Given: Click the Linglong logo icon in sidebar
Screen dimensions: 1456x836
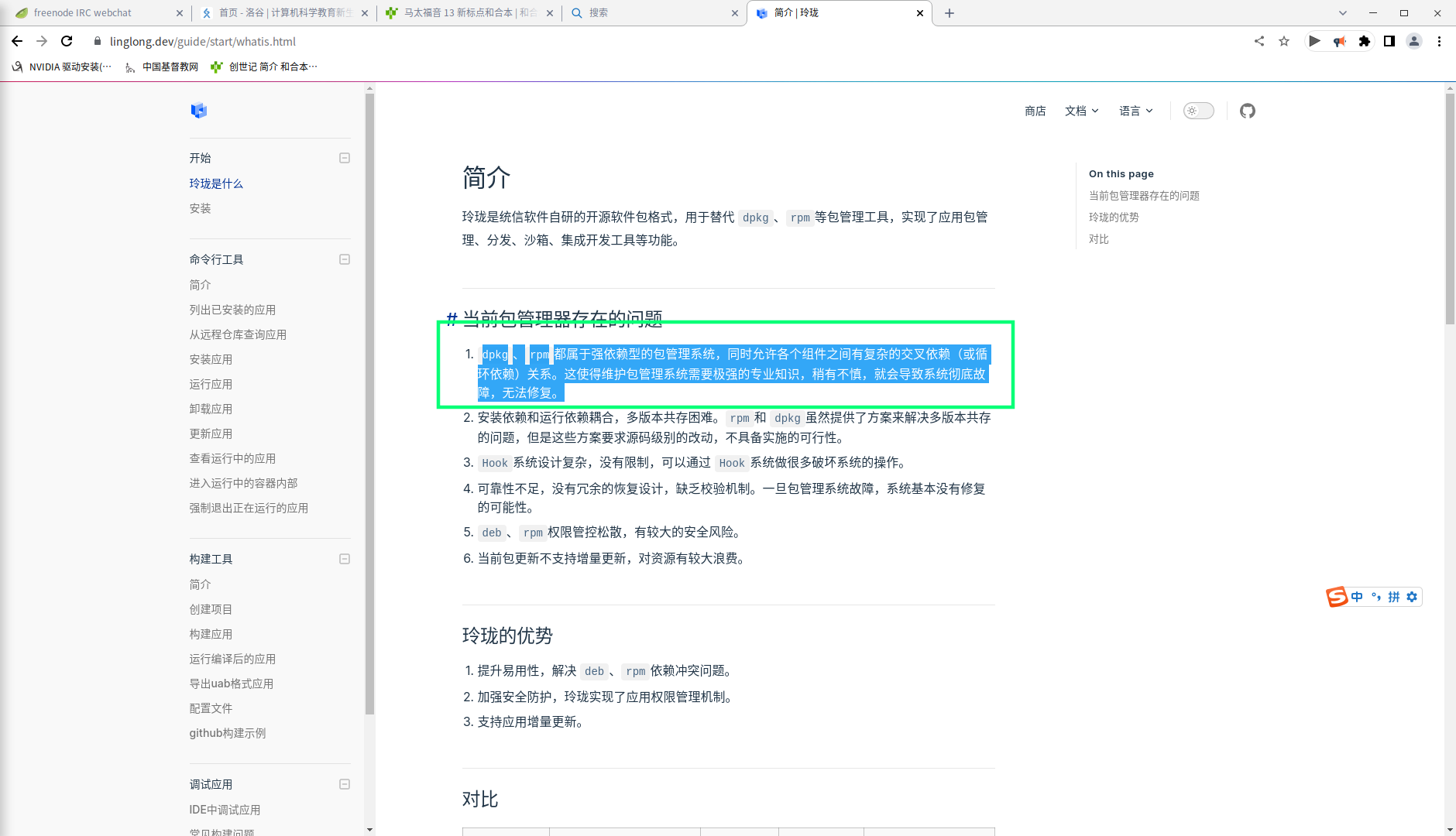Looking at the screenshot, I should [199, 111].
